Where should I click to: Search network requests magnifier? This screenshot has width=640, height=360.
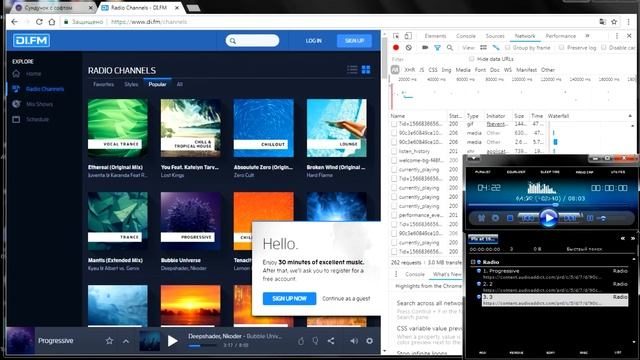pyautogui.click(x=450, y=48)
